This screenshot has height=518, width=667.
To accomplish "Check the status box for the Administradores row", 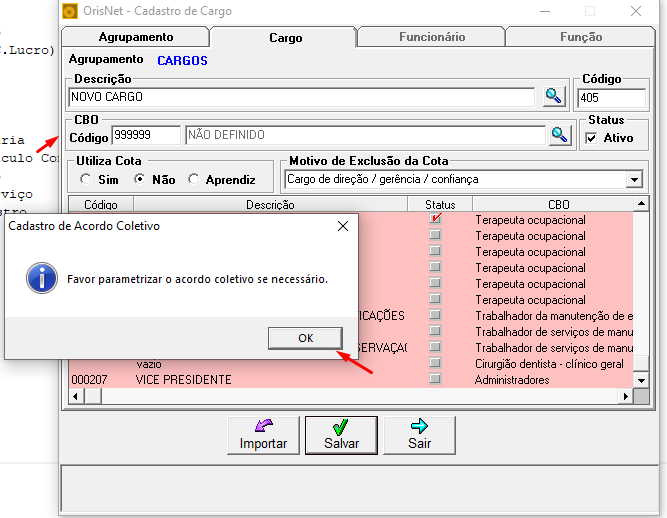I will tap(435, 378).
